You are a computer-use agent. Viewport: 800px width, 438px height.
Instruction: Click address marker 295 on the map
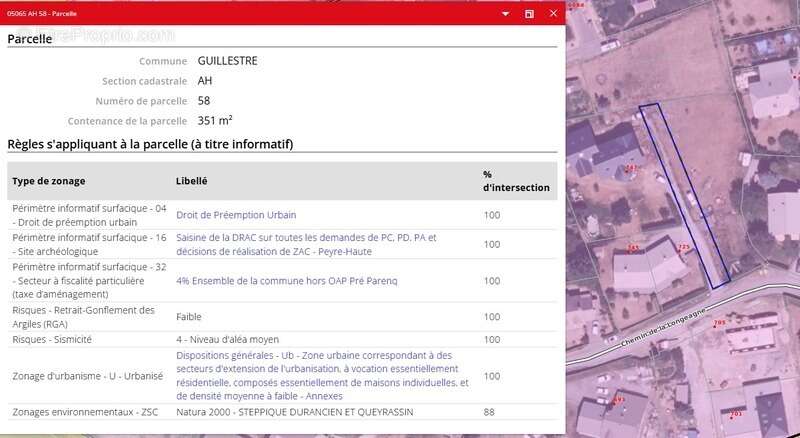719,323
